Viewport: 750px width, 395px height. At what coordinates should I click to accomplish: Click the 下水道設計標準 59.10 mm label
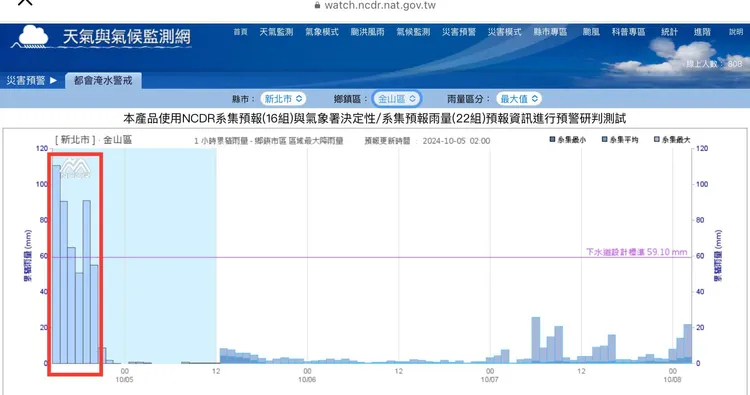(x=637, y=252)
